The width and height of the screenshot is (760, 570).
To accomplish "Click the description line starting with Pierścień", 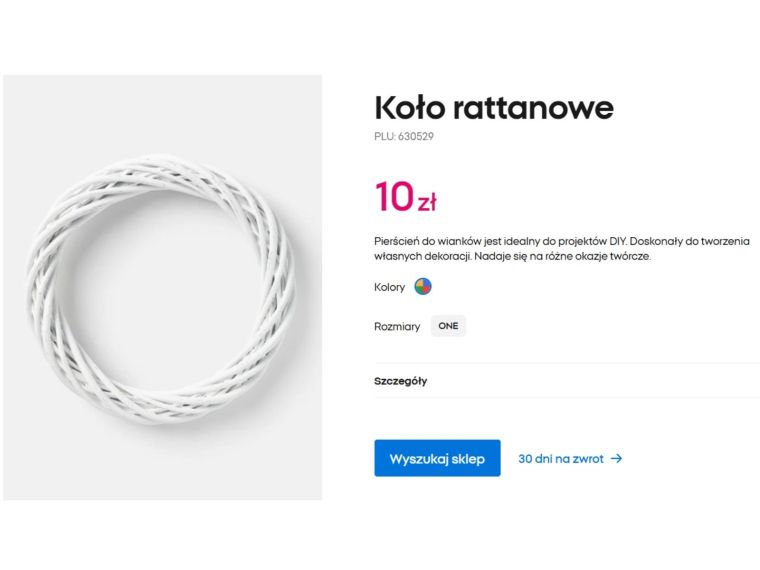I will click(560, 242).
